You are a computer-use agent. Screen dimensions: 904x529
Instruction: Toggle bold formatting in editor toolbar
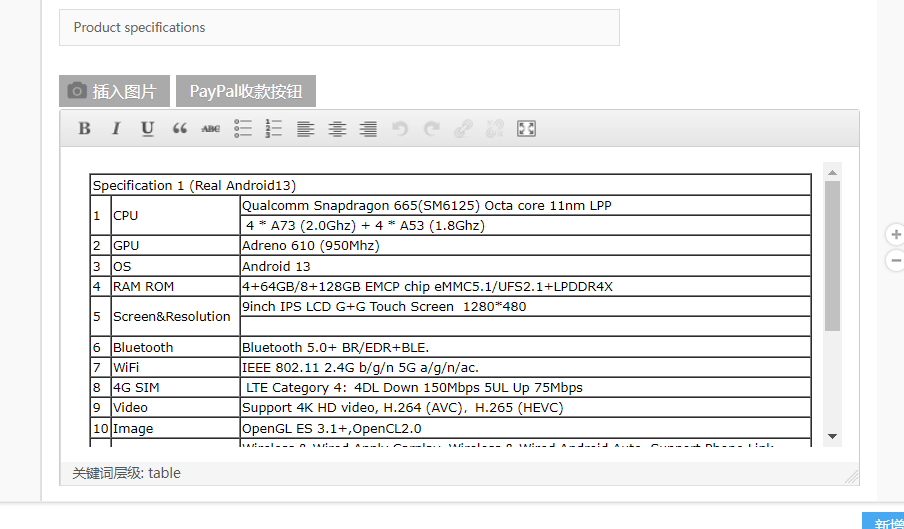[85, 128]
